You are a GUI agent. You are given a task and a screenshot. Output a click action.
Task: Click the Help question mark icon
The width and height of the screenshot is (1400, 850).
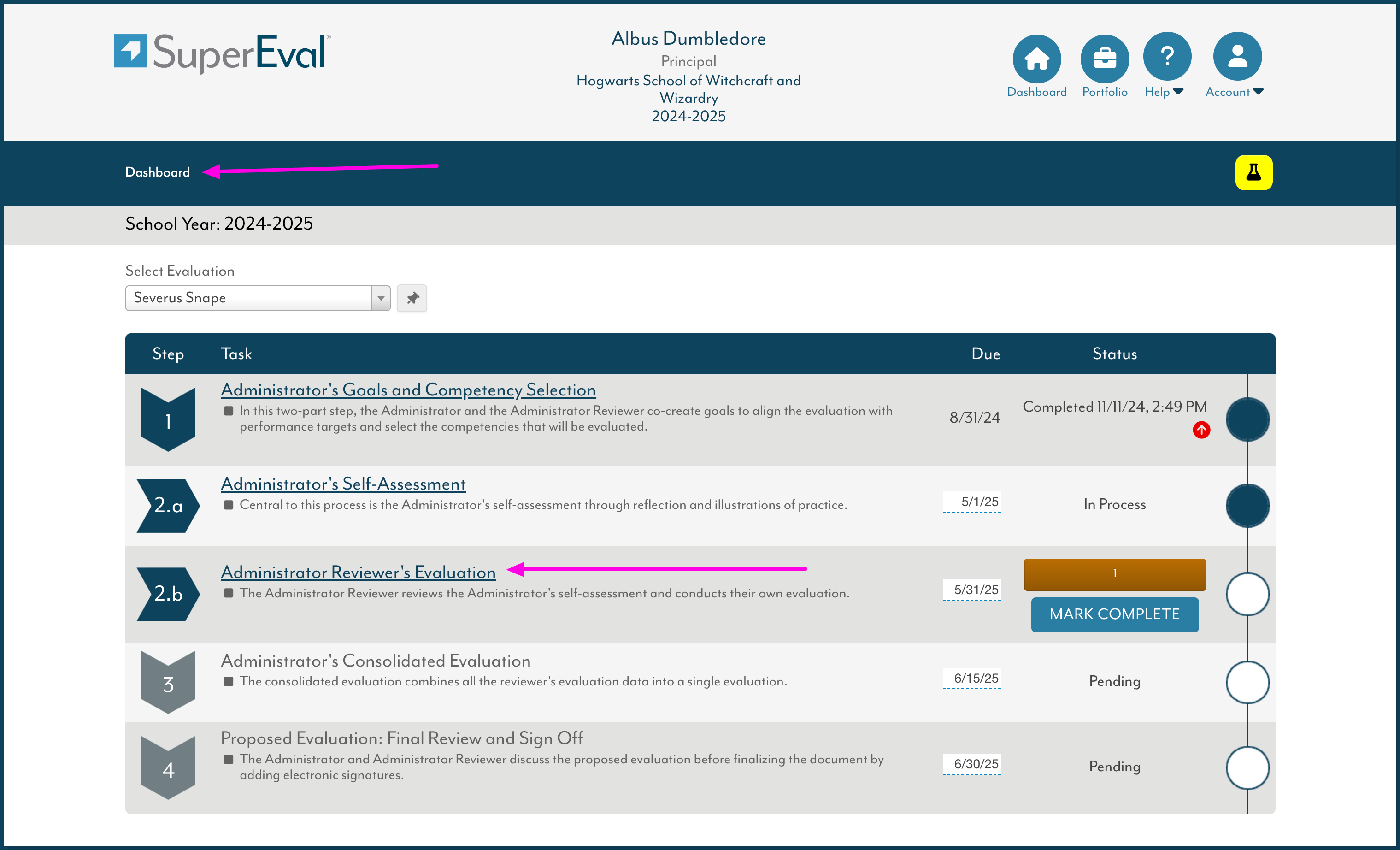click(1167, 56)
